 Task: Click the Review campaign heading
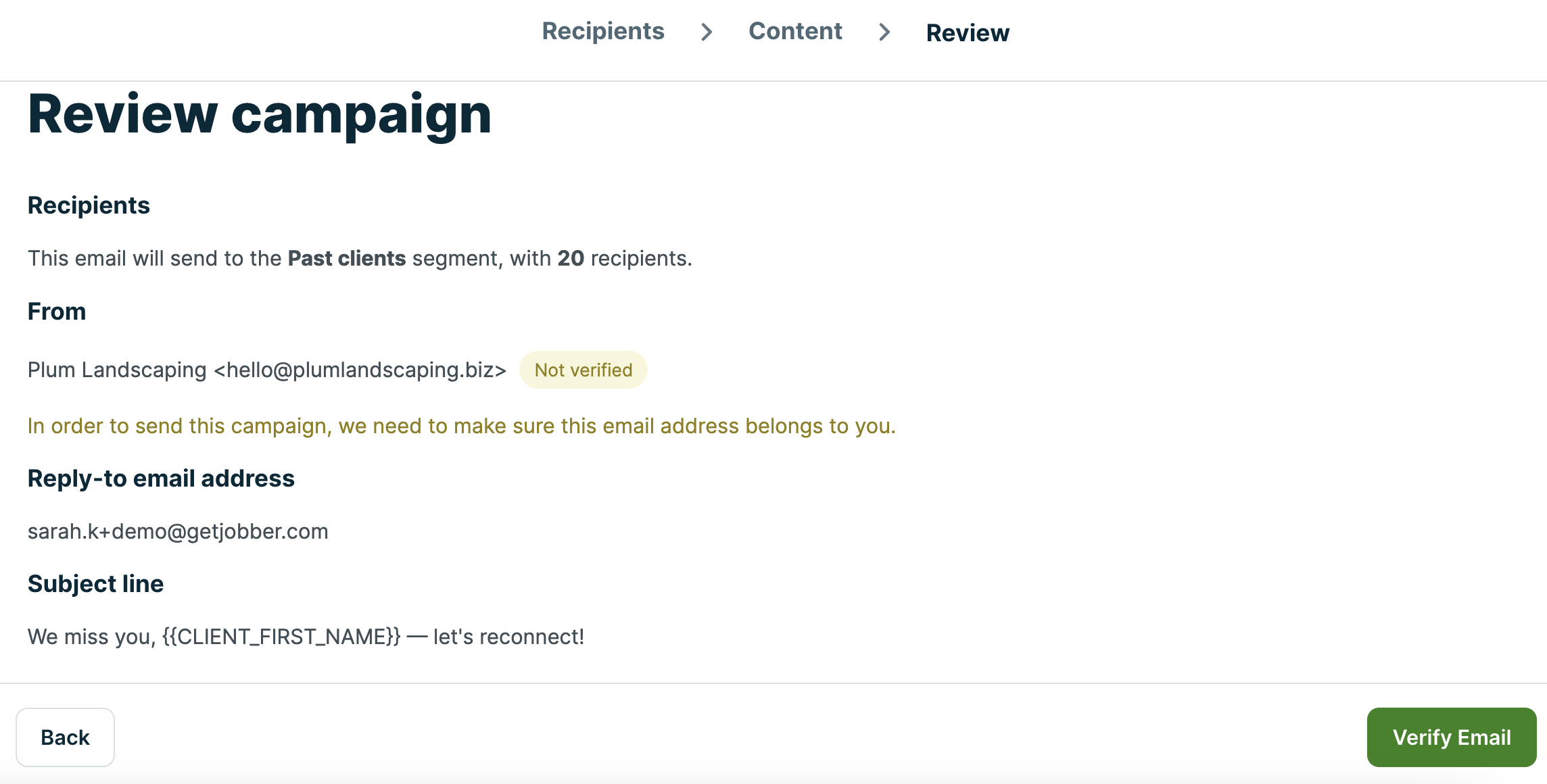click(259, 114)
